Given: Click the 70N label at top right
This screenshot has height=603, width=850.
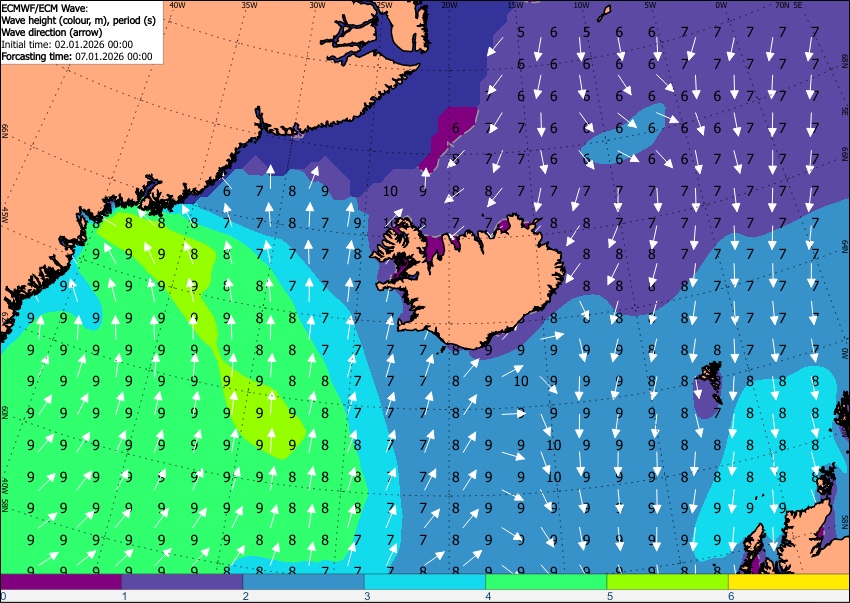Looking at the screenshot, I should [x=782, y=5].
